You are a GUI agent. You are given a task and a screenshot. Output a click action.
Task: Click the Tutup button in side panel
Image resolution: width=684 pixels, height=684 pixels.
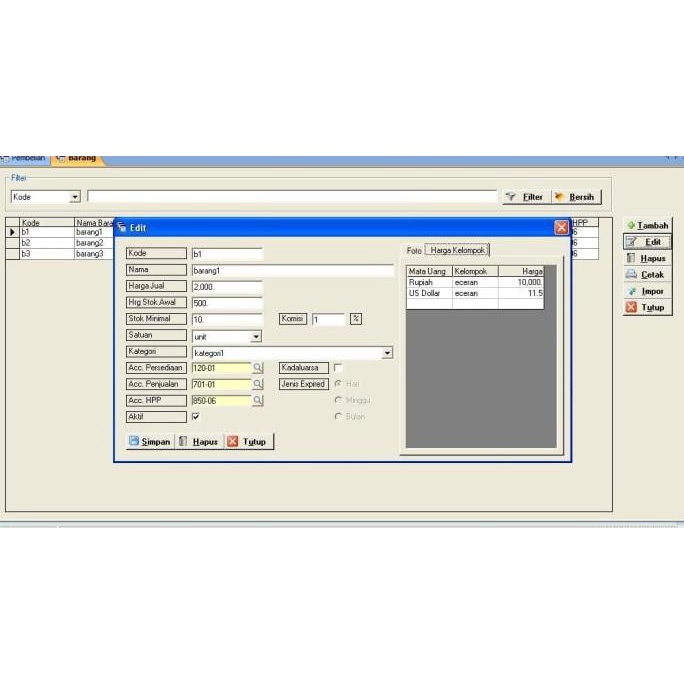pyautogui.click(x=647, y=308)
